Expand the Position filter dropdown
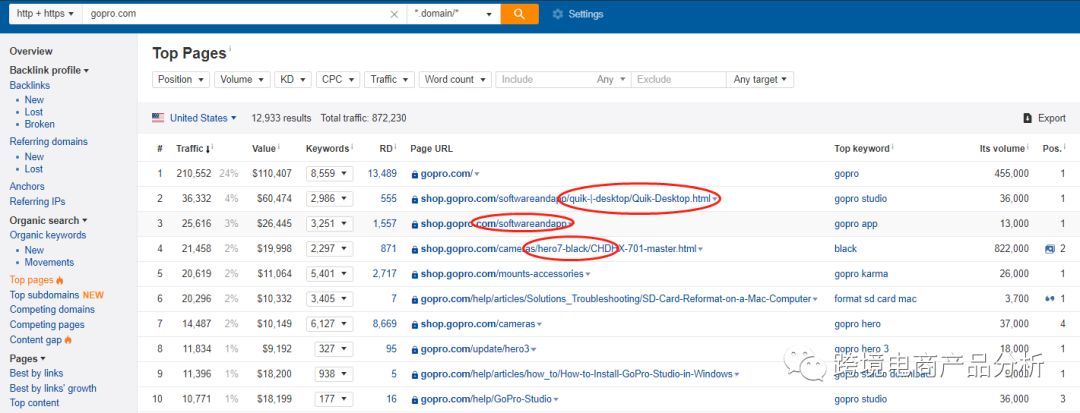This screenshot has width=1080, height=413. point(181,79)
